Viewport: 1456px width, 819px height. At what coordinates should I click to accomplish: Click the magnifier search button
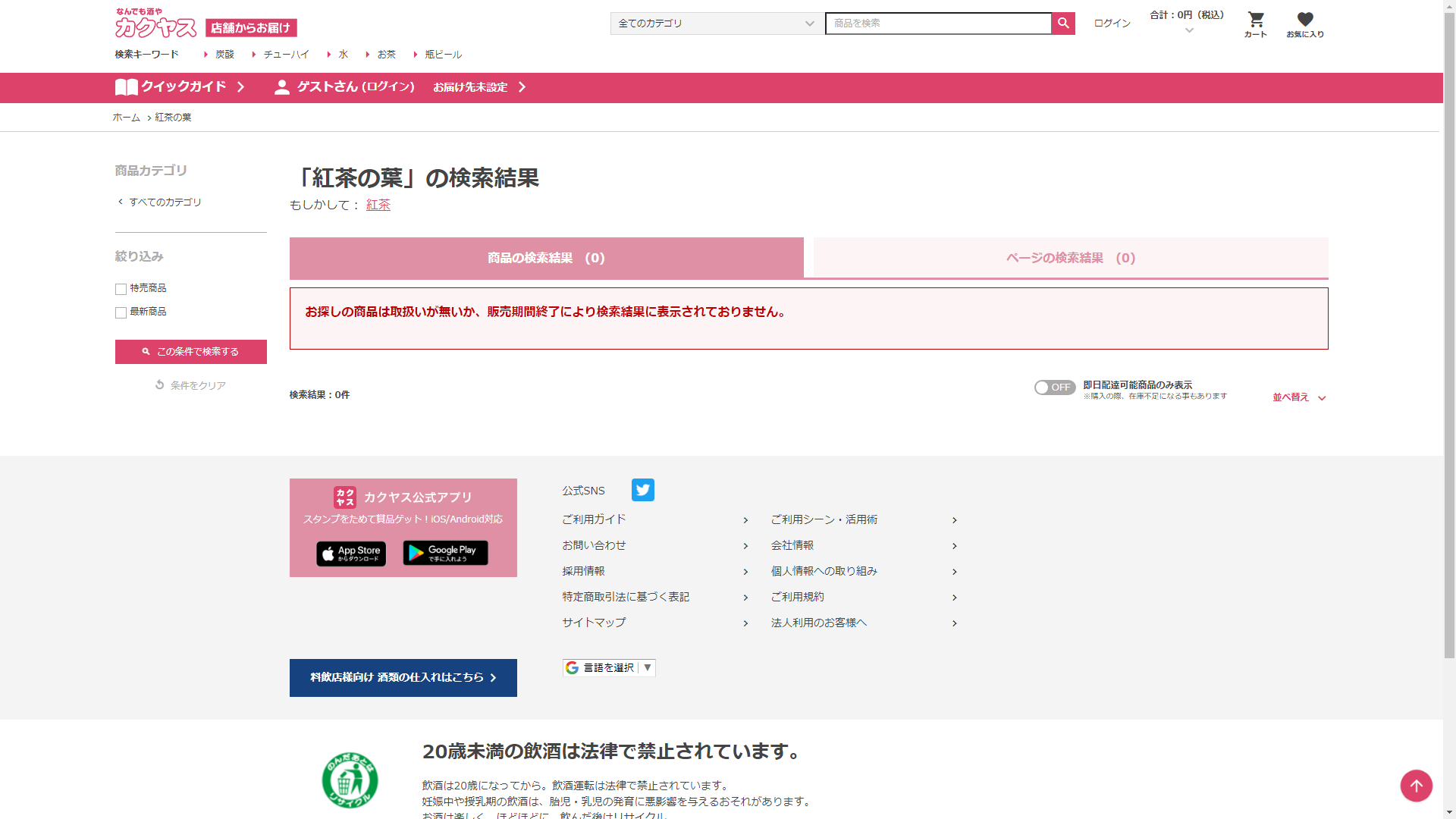point(1063,24)
